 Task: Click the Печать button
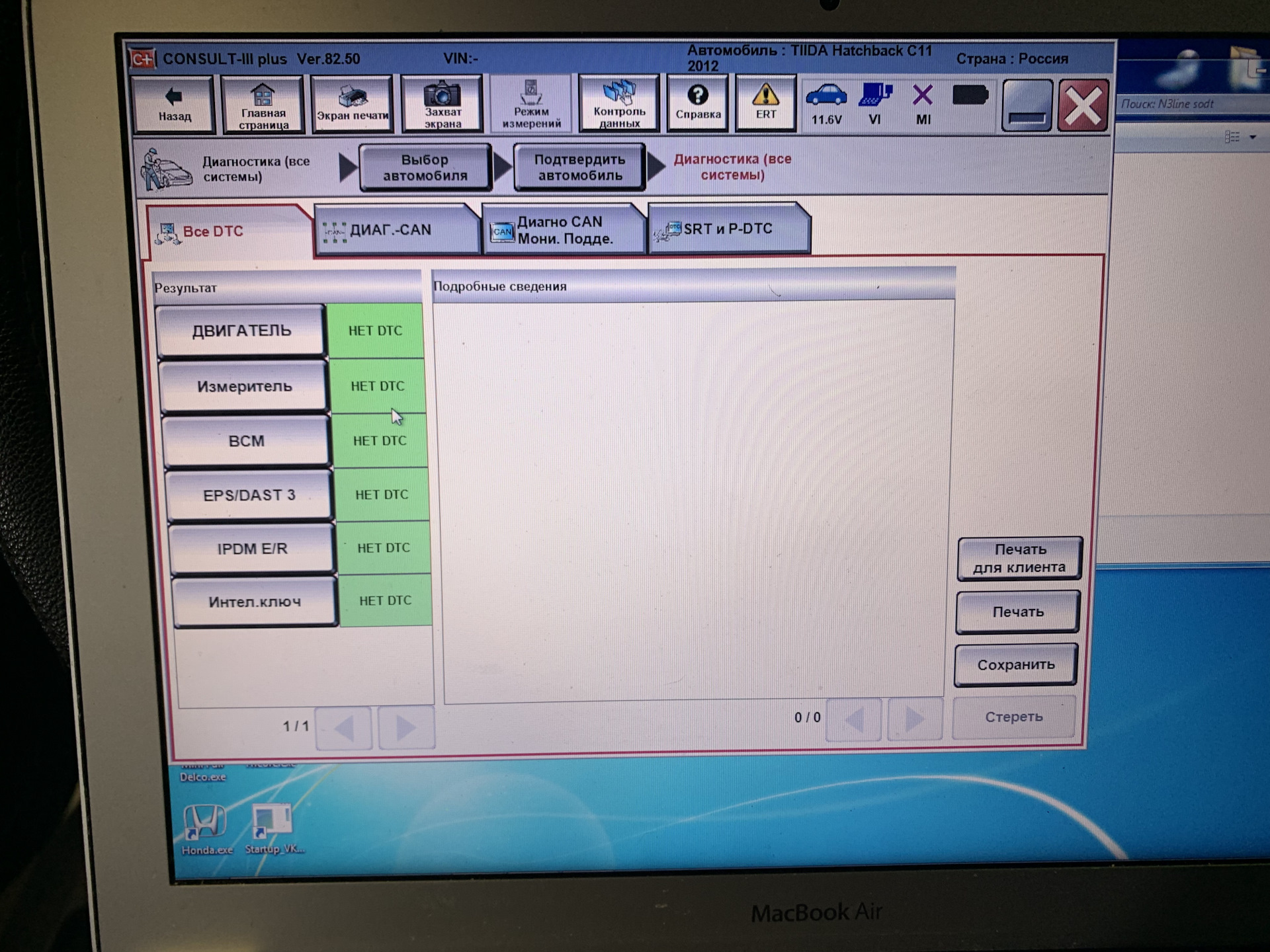(1017, 612)
